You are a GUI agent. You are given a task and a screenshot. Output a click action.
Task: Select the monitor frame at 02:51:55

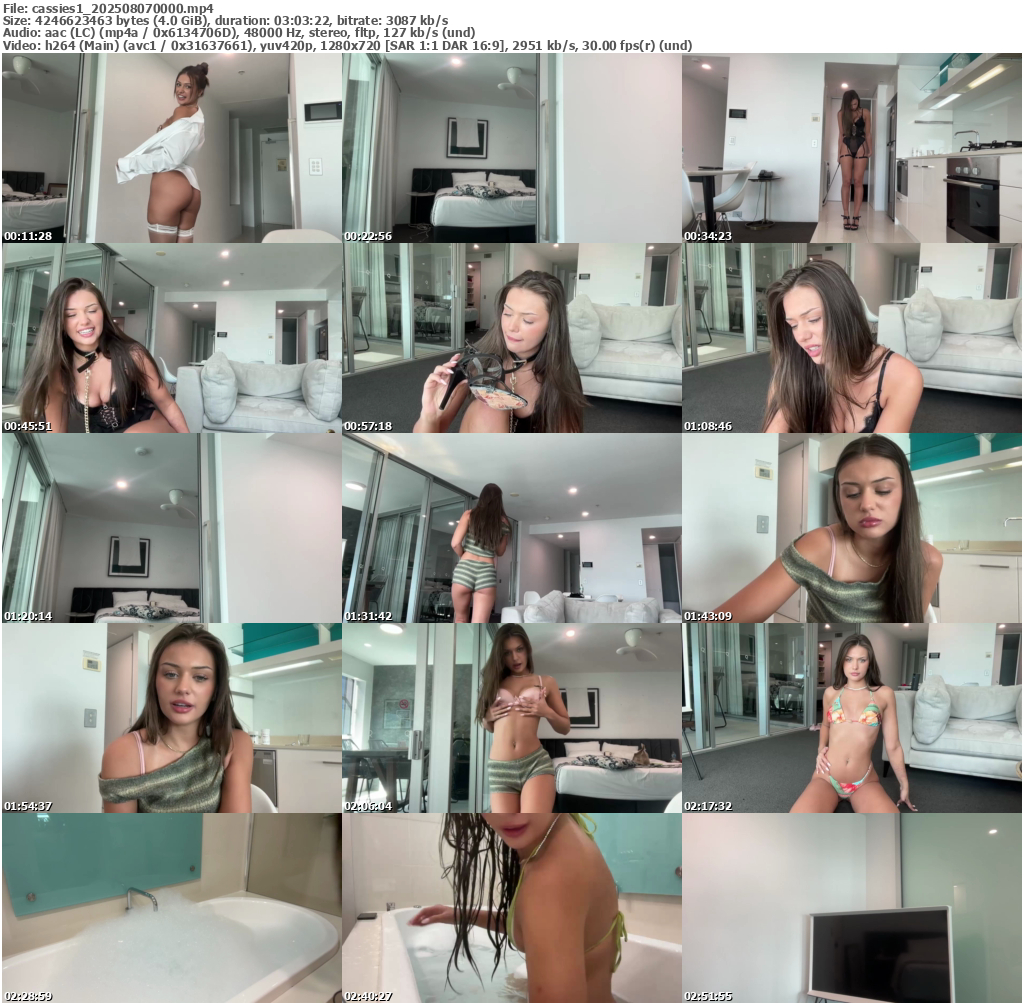851,908
